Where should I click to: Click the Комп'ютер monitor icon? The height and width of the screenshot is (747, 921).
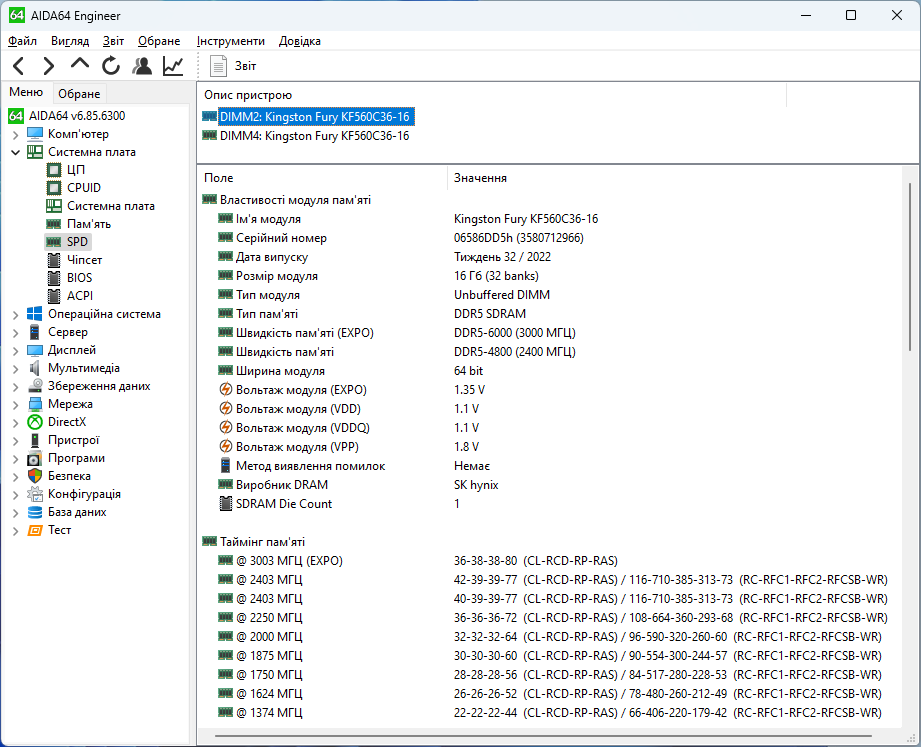coord(35,134)
